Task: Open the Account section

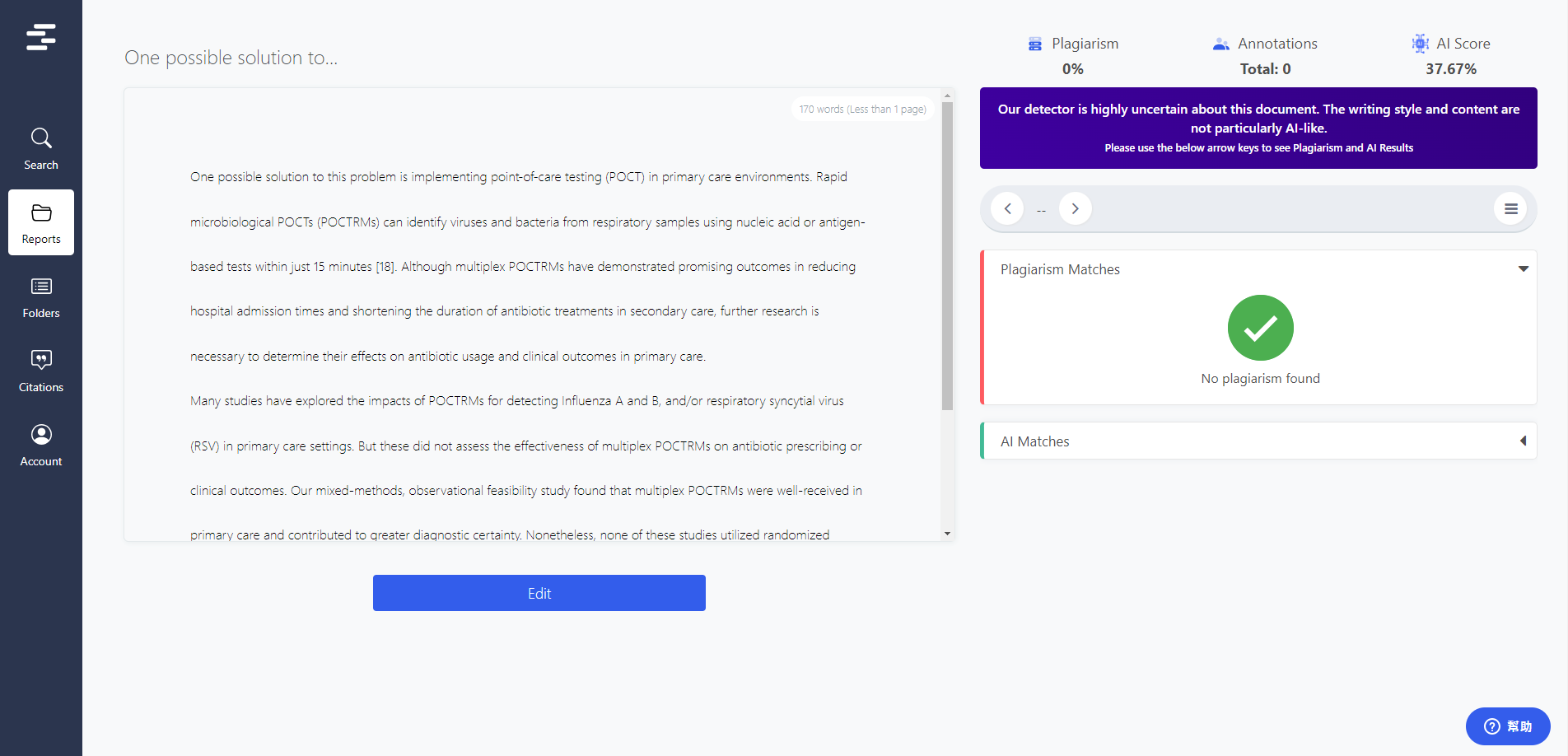Action: 41,443
